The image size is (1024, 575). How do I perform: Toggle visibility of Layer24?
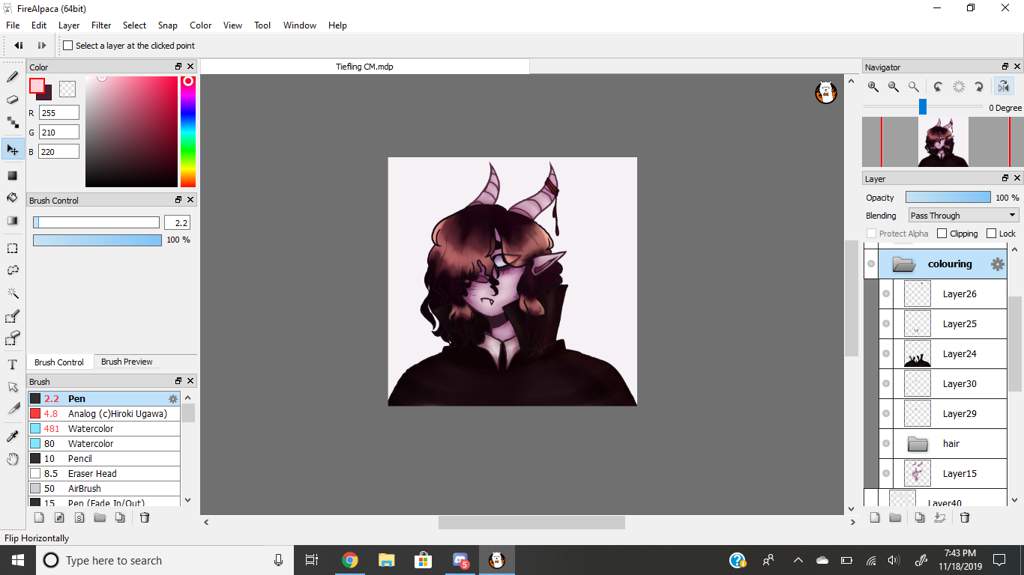click(886, 353)
